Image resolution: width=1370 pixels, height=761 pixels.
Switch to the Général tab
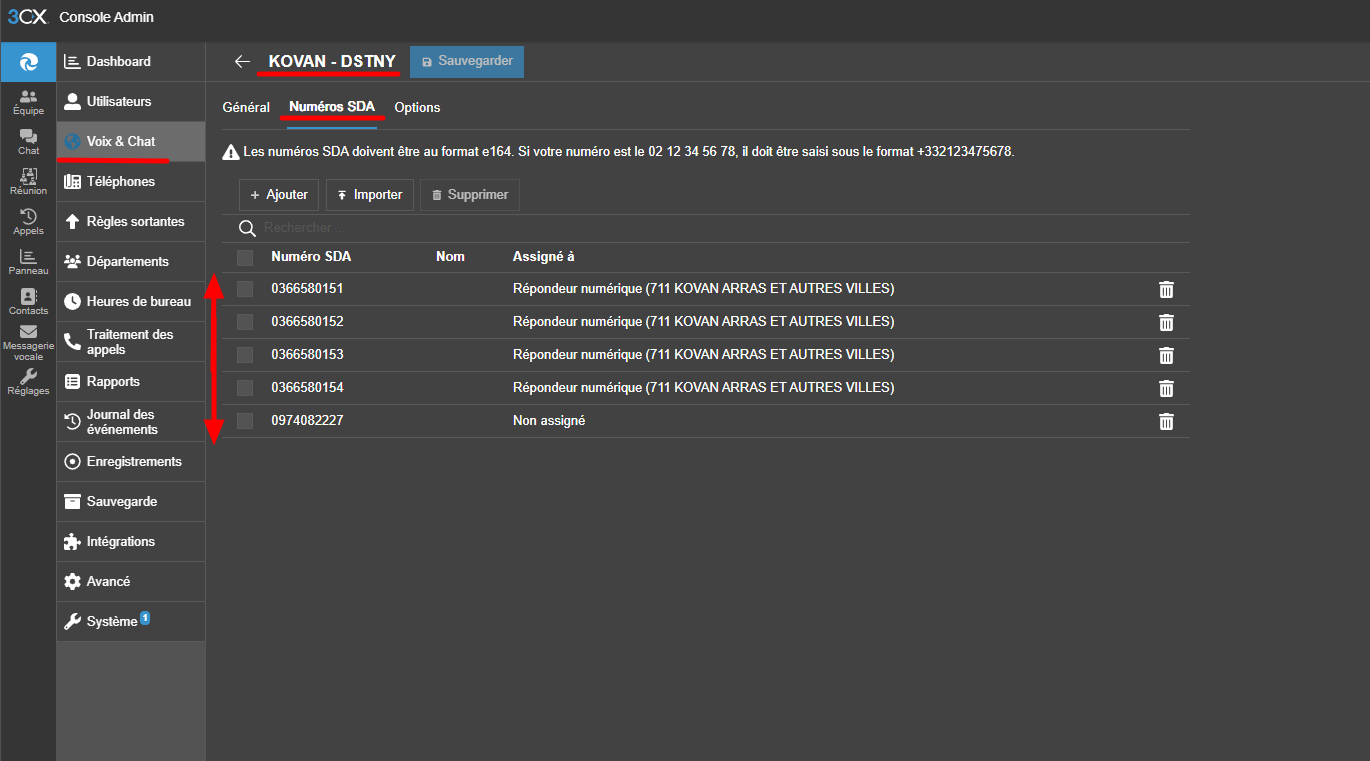pyautogui.click(x=246, y=108)
